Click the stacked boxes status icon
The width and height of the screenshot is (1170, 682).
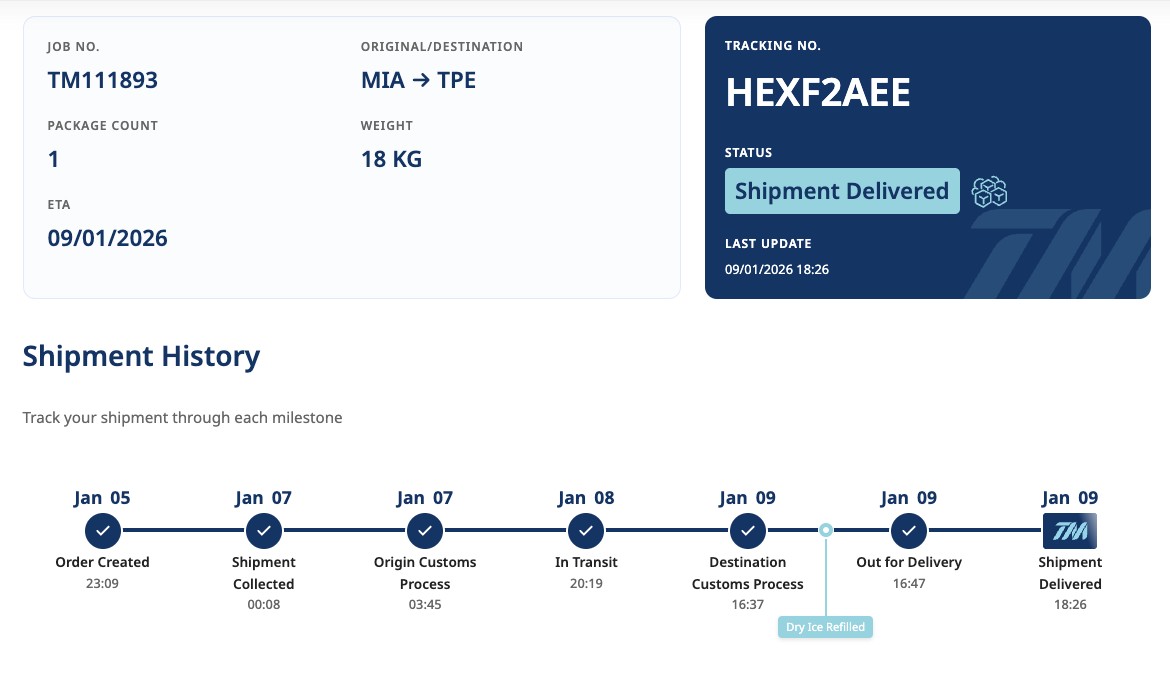[x=989, y=191]
